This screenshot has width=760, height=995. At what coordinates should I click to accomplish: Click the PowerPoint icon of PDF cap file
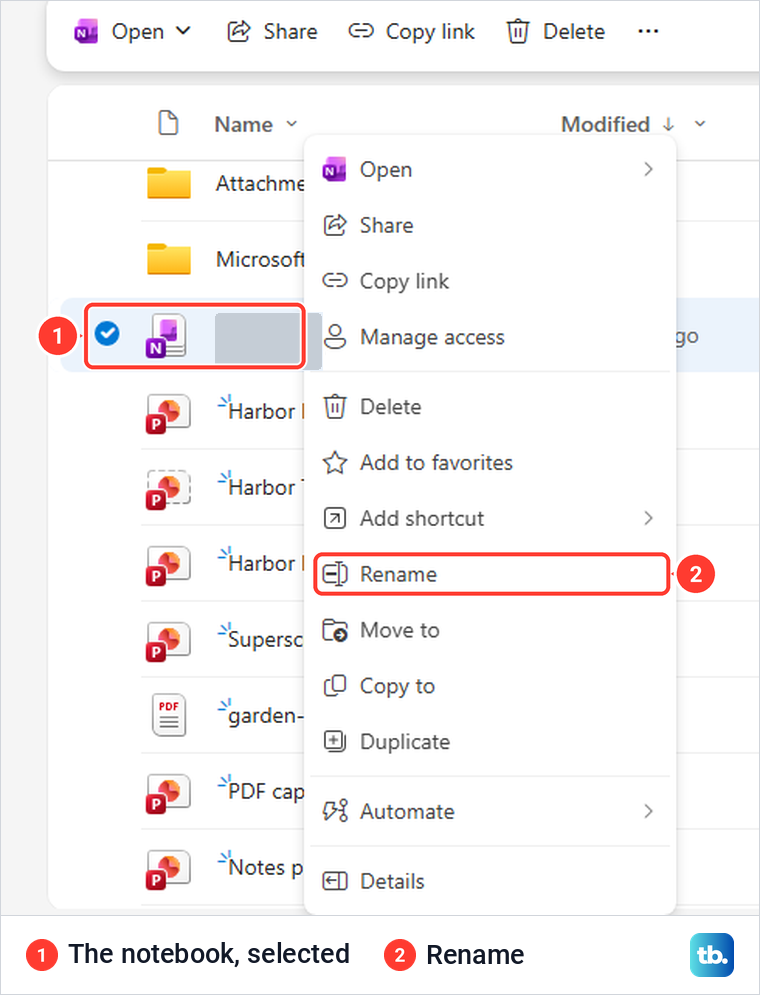168,794
